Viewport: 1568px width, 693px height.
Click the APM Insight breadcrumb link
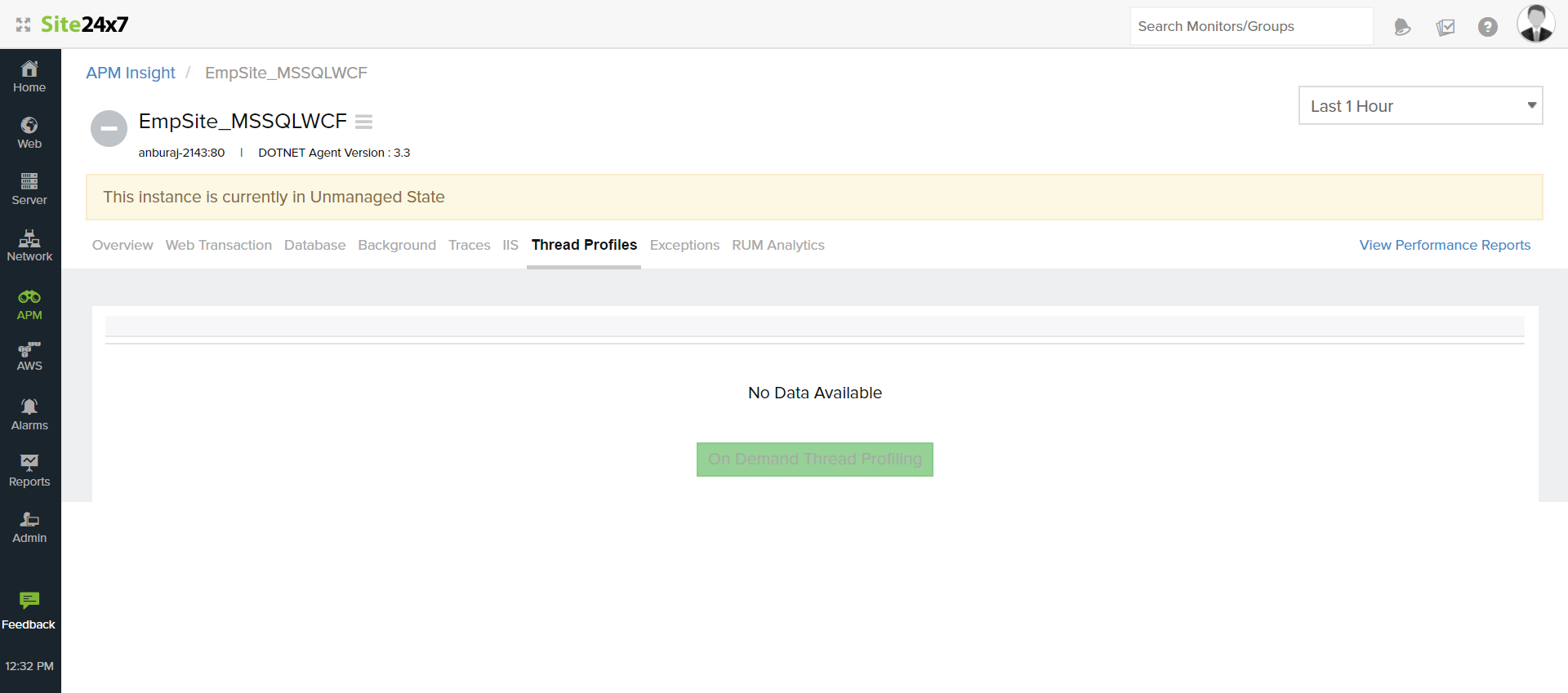point(131,73)
